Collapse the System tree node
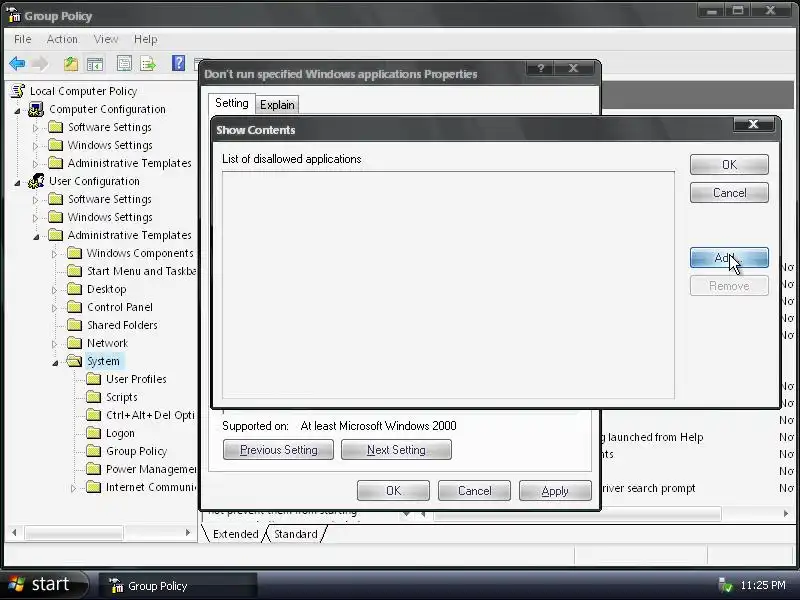The width and height of the screenshot is (800, 600). (55, 362)
